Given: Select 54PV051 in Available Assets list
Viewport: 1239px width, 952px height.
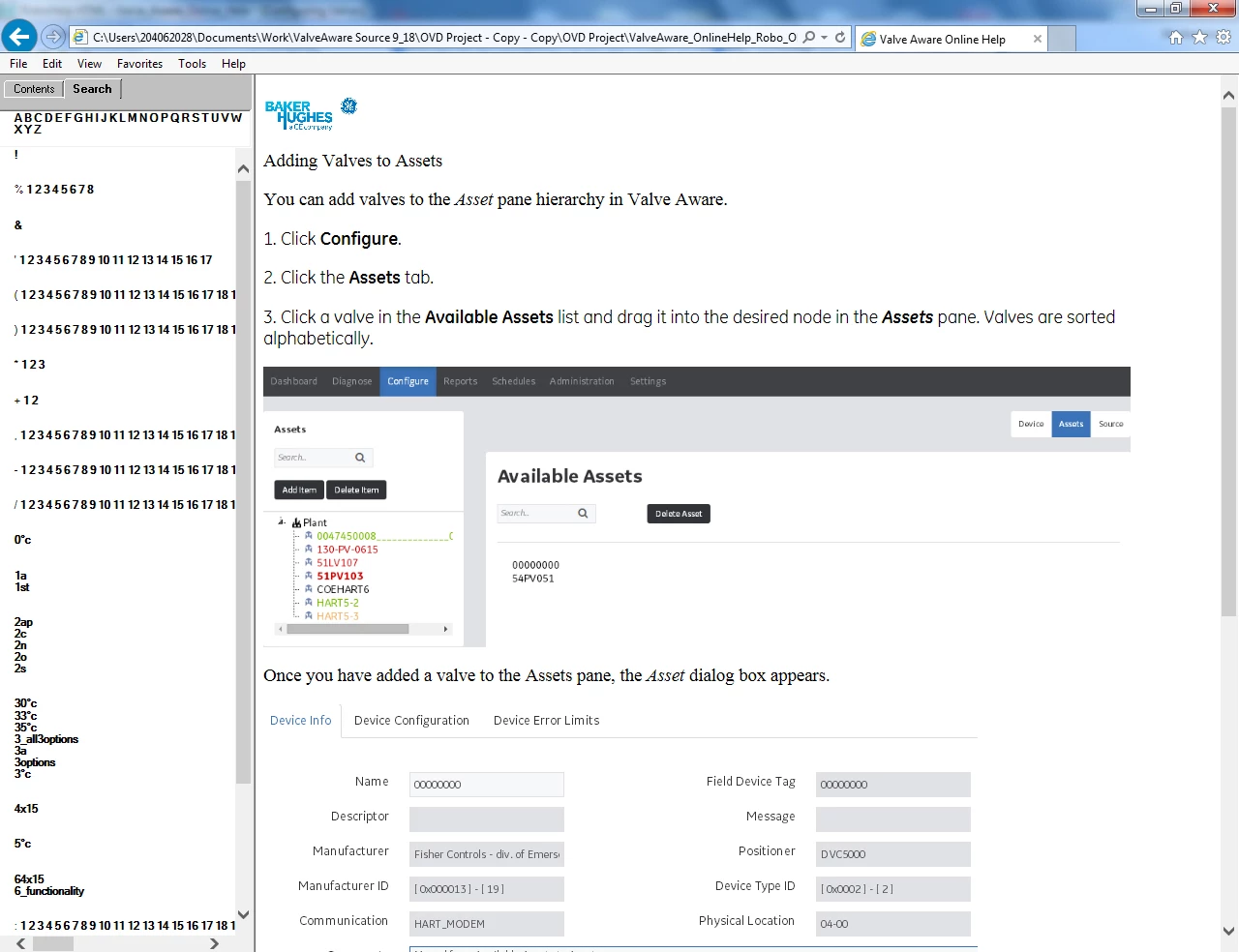Looking at the screenshot, I should point(532,579).
